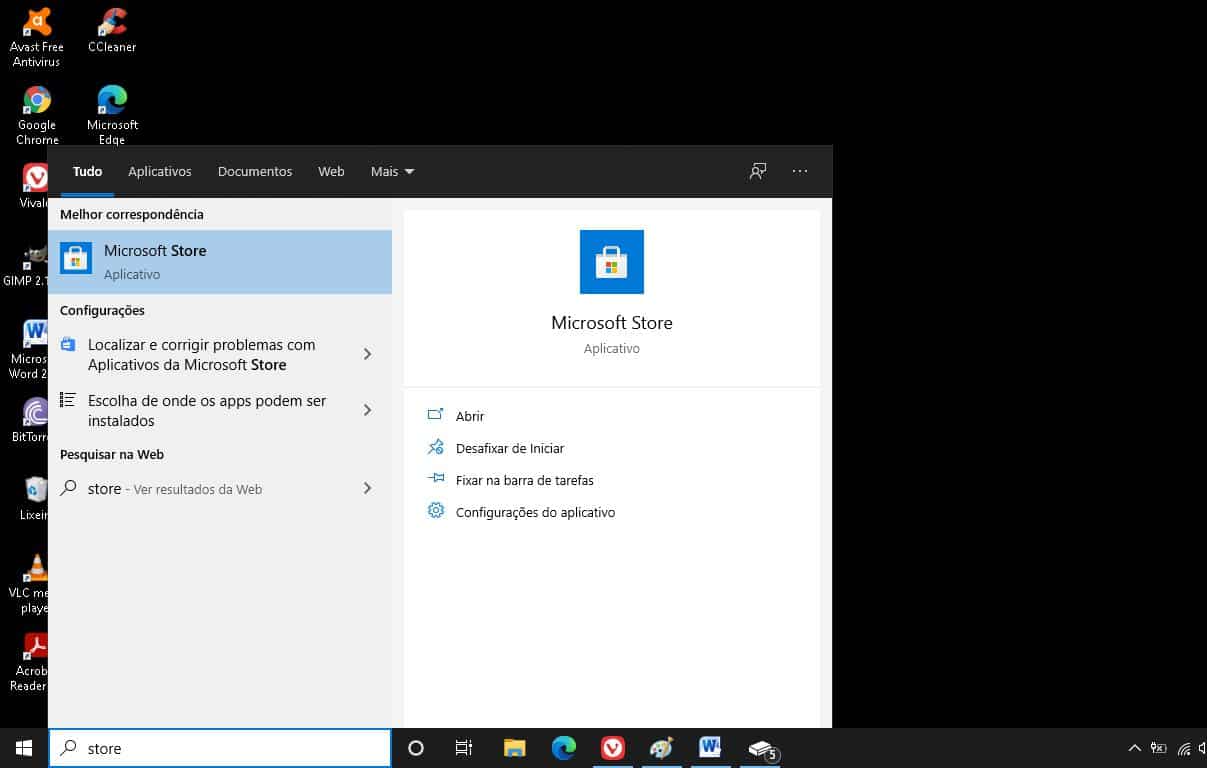1207x768 pixels.
Task: Open Vivaldi browser from the taskbar
Action: 613,748
